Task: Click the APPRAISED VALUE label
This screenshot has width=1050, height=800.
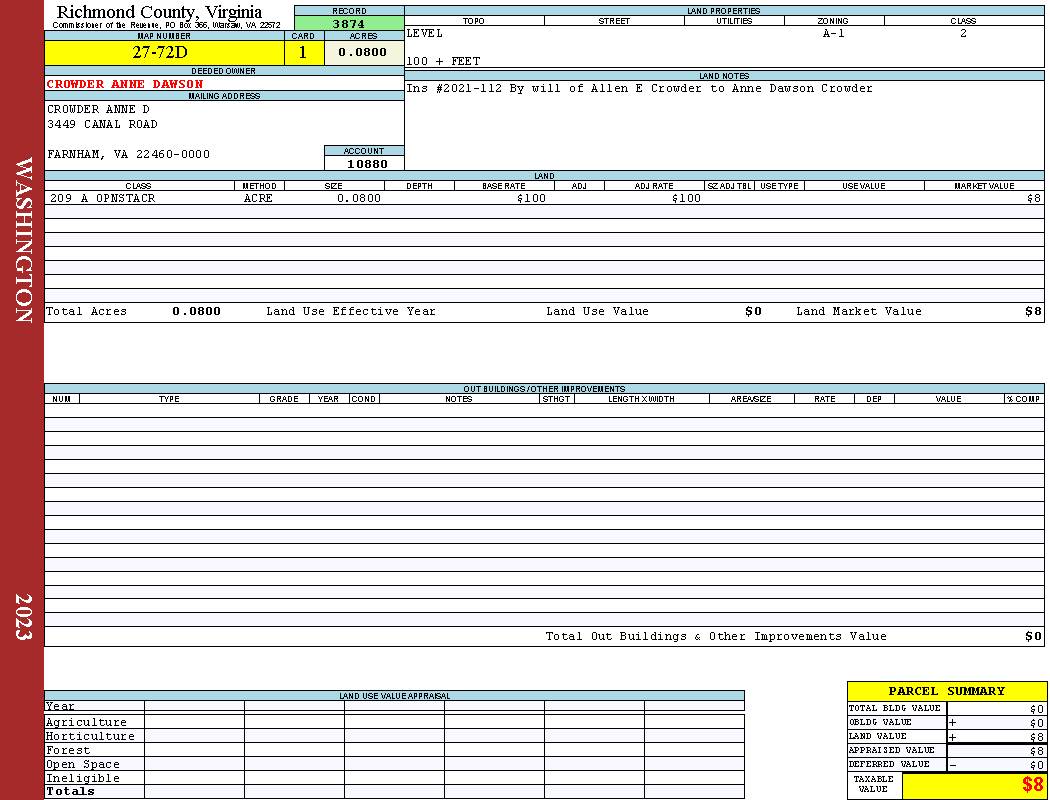Action: [891, 750]
